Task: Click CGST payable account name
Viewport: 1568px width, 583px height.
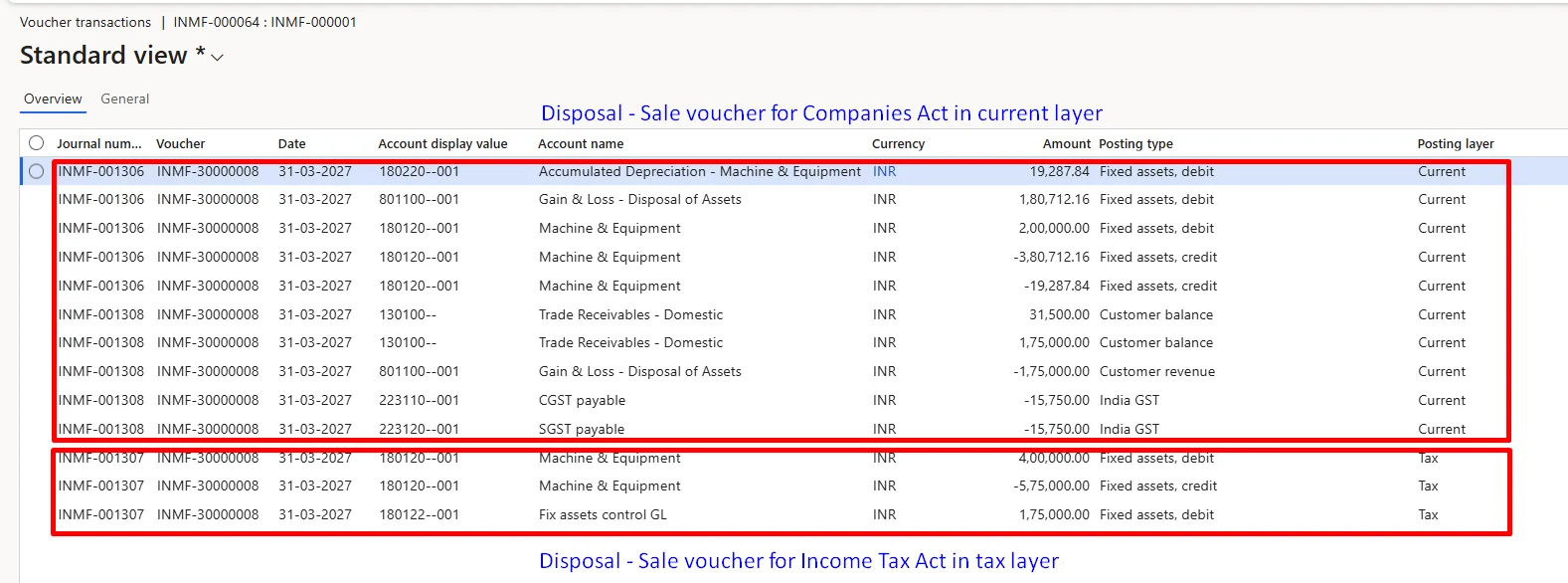Action: (x=582, y=401)
